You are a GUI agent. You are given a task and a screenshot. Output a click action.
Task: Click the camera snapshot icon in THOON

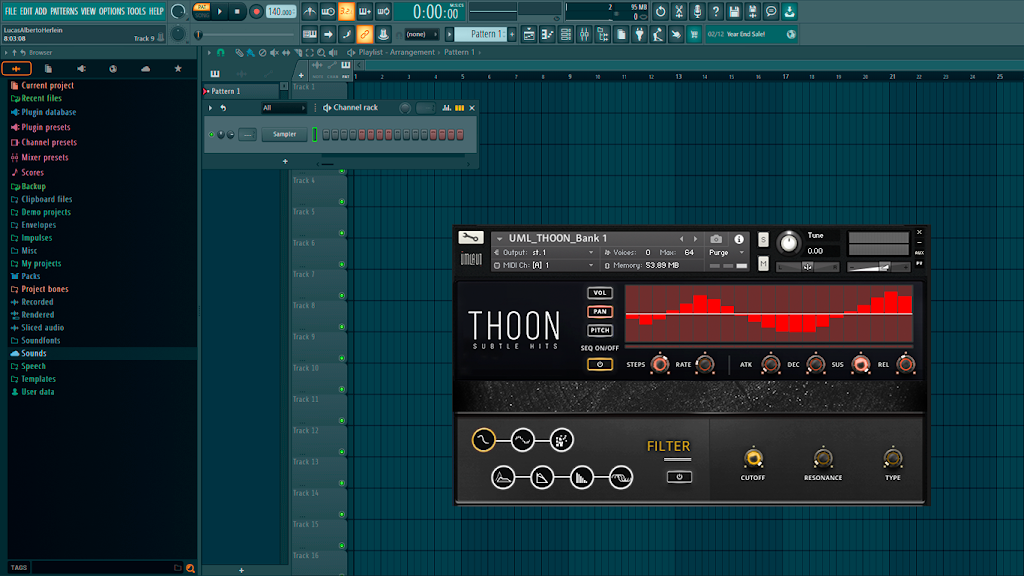(x=716, y=239)
